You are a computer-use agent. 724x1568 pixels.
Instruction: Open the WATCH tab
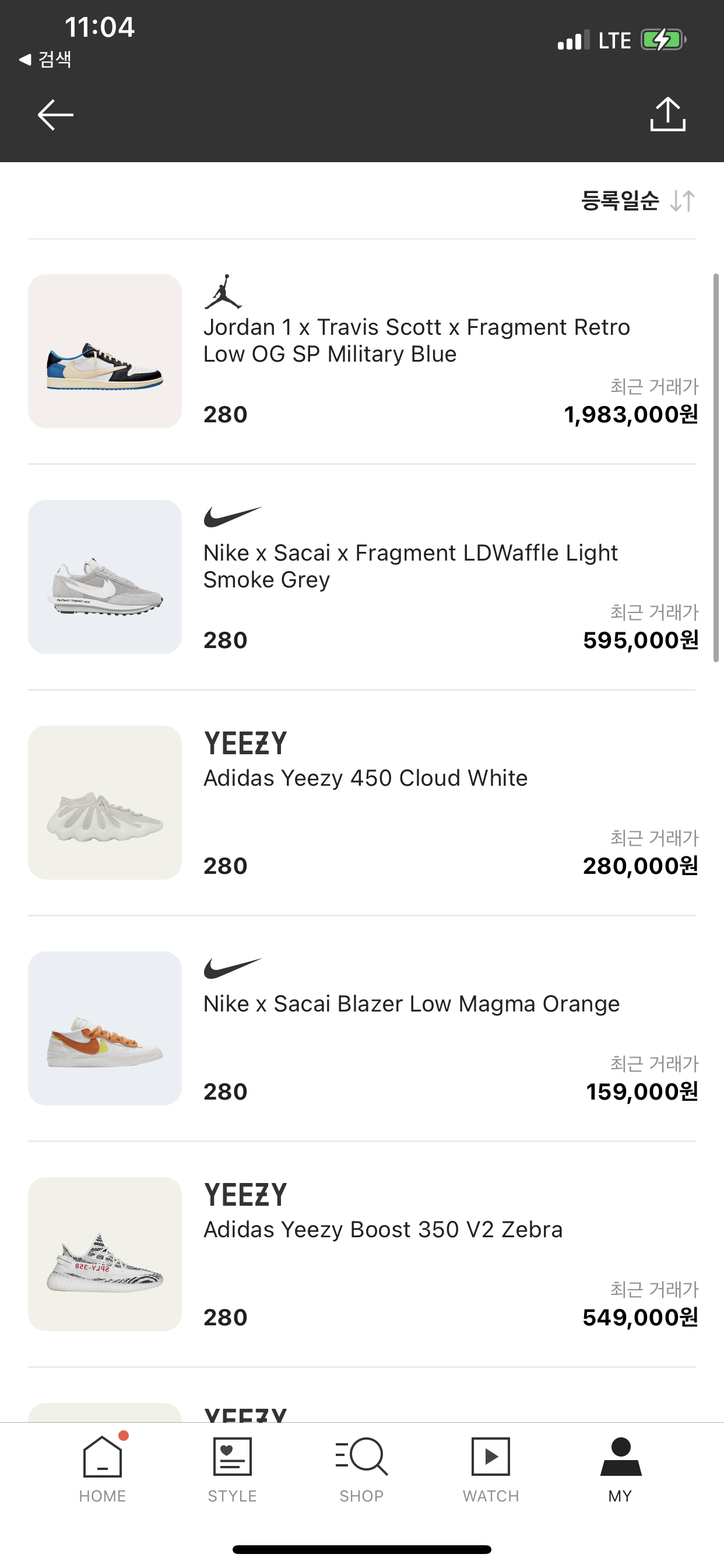point(490,1468)
